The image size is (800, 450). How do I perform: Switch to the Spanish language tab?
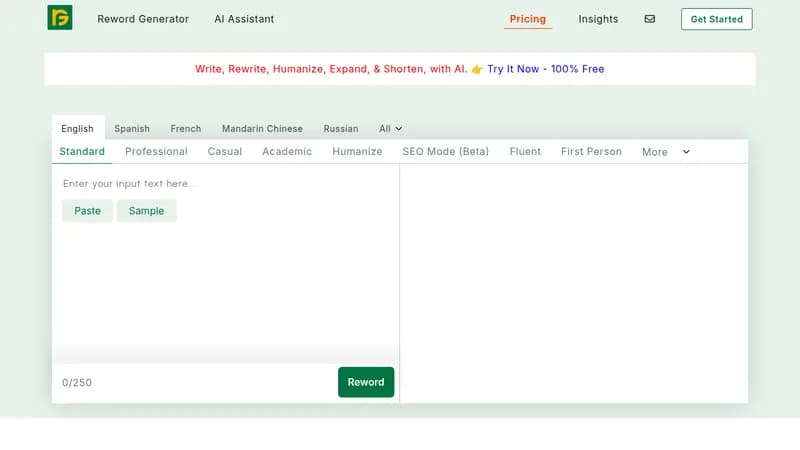coord(132,129)
